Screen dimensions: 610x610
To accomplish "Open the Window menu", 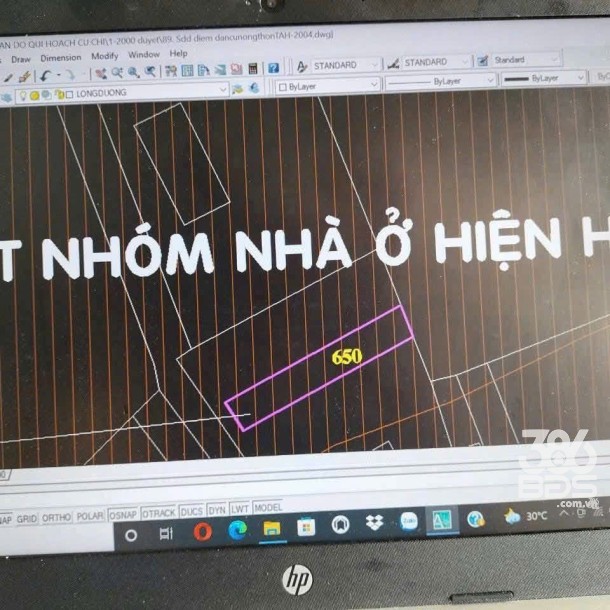I will point(144,55).
